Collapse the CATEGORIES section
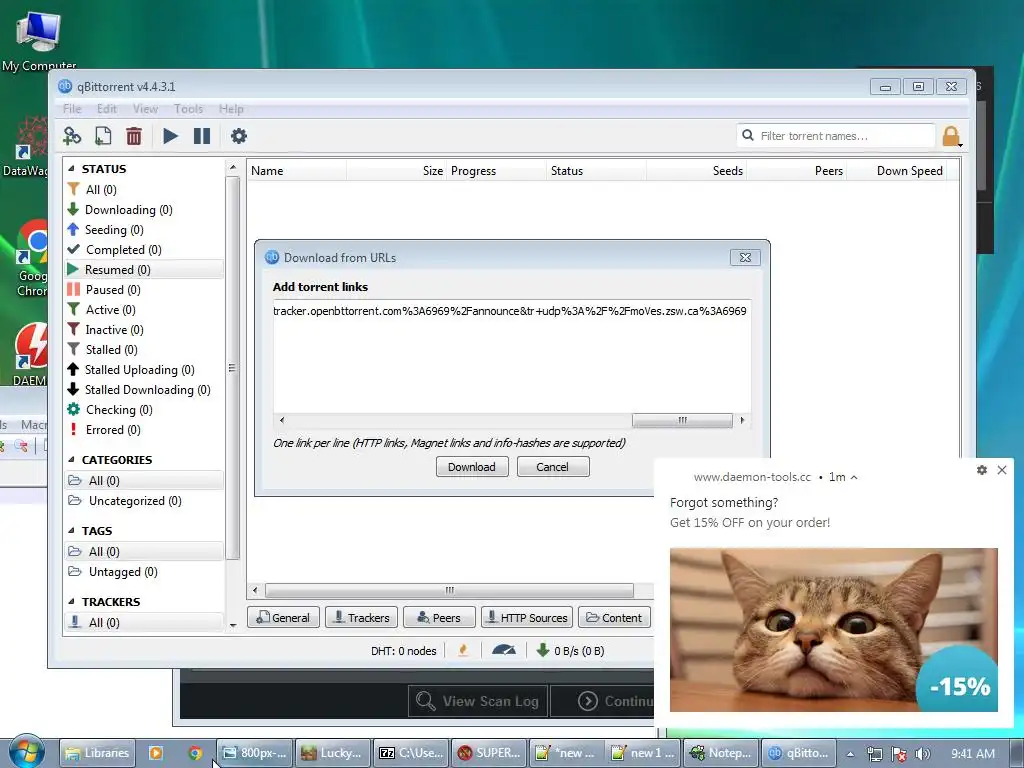Screen dimensions: 1024x768 point(71,460)
